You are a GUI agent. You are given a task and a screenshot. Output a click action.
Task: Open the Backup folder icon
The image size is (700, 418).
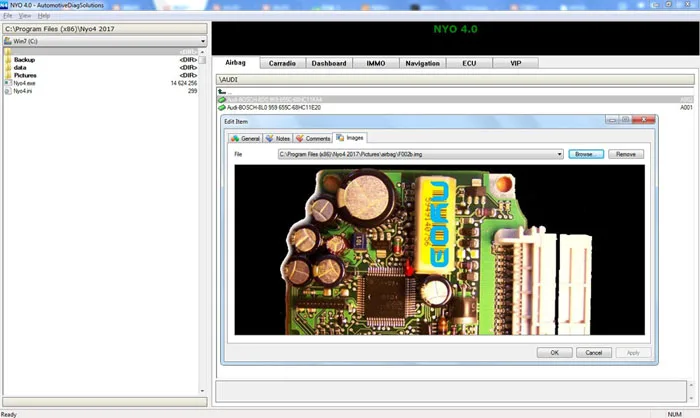(x=8, y=60)
